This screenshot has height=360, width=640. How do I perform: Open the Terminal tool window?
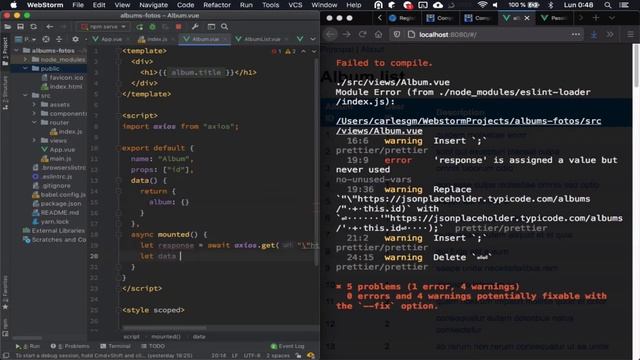tap(115, 346)
